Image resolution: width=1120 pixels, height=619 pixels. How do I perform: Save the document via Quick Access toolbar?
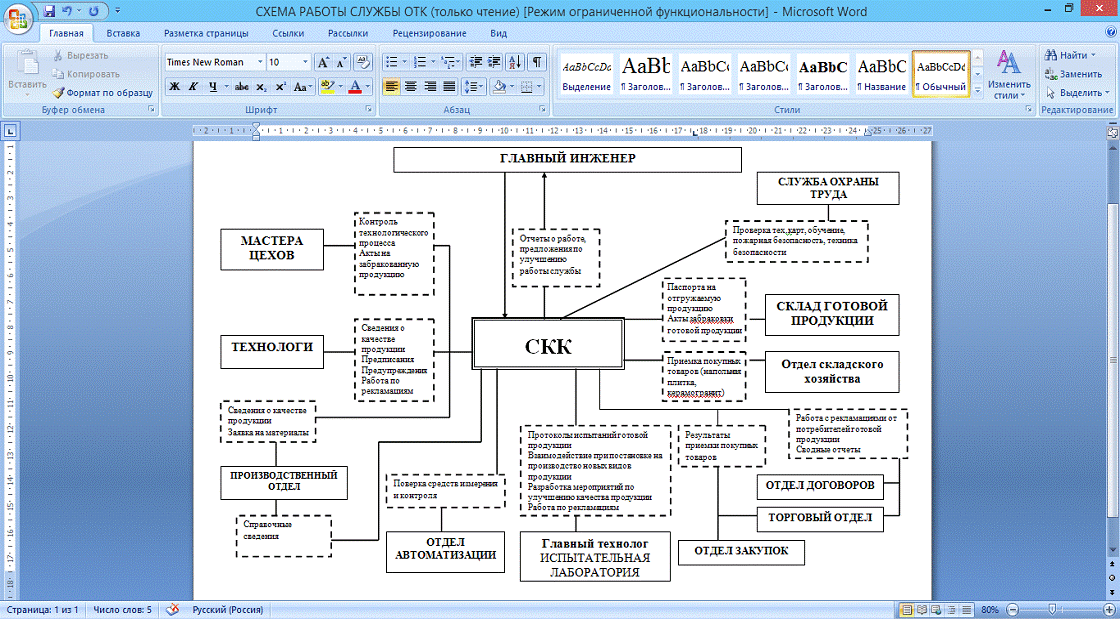tap(49, 12)
